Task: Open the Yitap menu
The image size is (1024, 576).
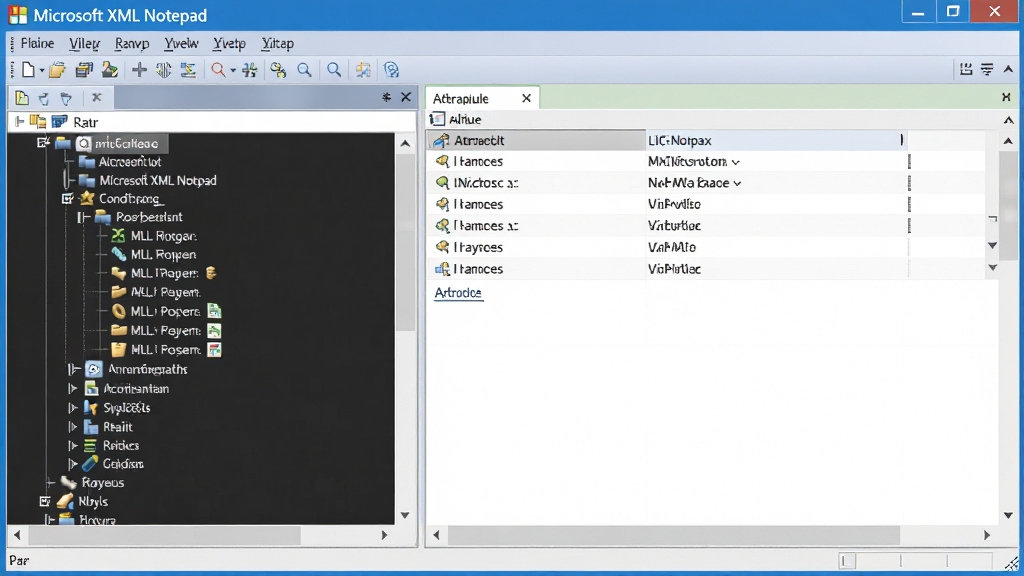Action: point(278,43)
